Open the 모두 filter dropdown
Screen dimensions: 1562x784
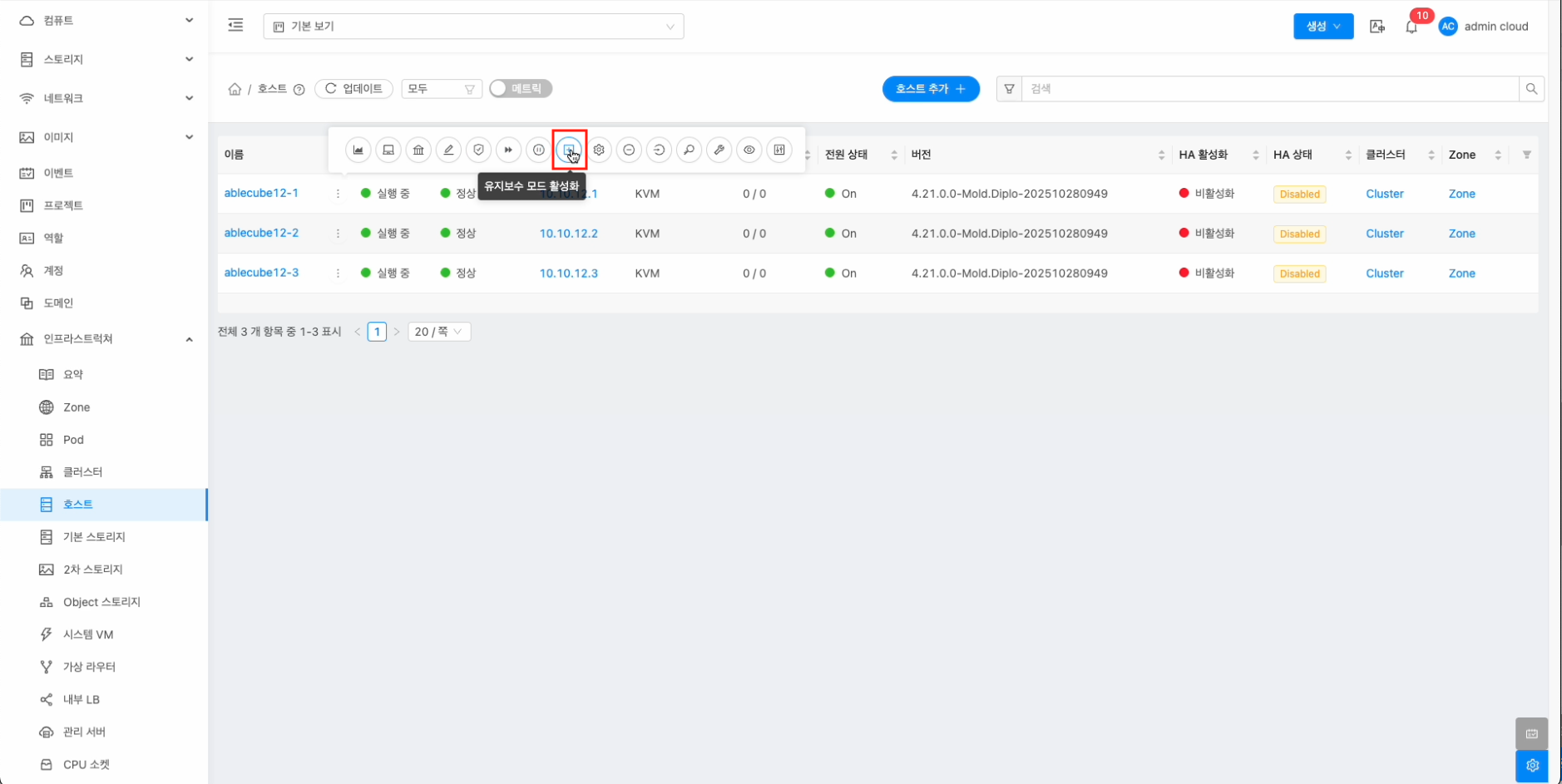pyautogui.click(x=441, y=89)
